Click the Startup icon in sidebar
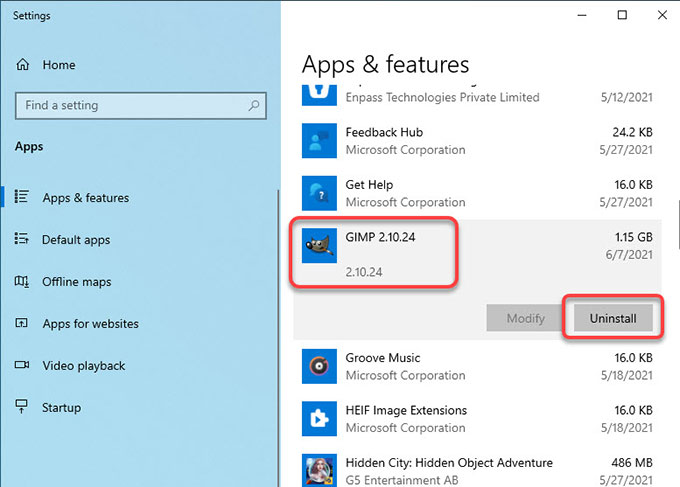680x487 pixels. coord(21,407)
